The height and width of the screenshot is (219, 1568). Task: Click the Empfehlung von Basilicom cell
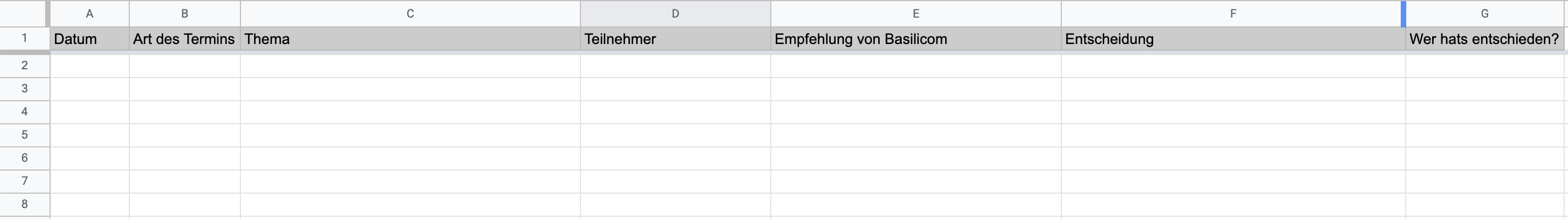915,39
